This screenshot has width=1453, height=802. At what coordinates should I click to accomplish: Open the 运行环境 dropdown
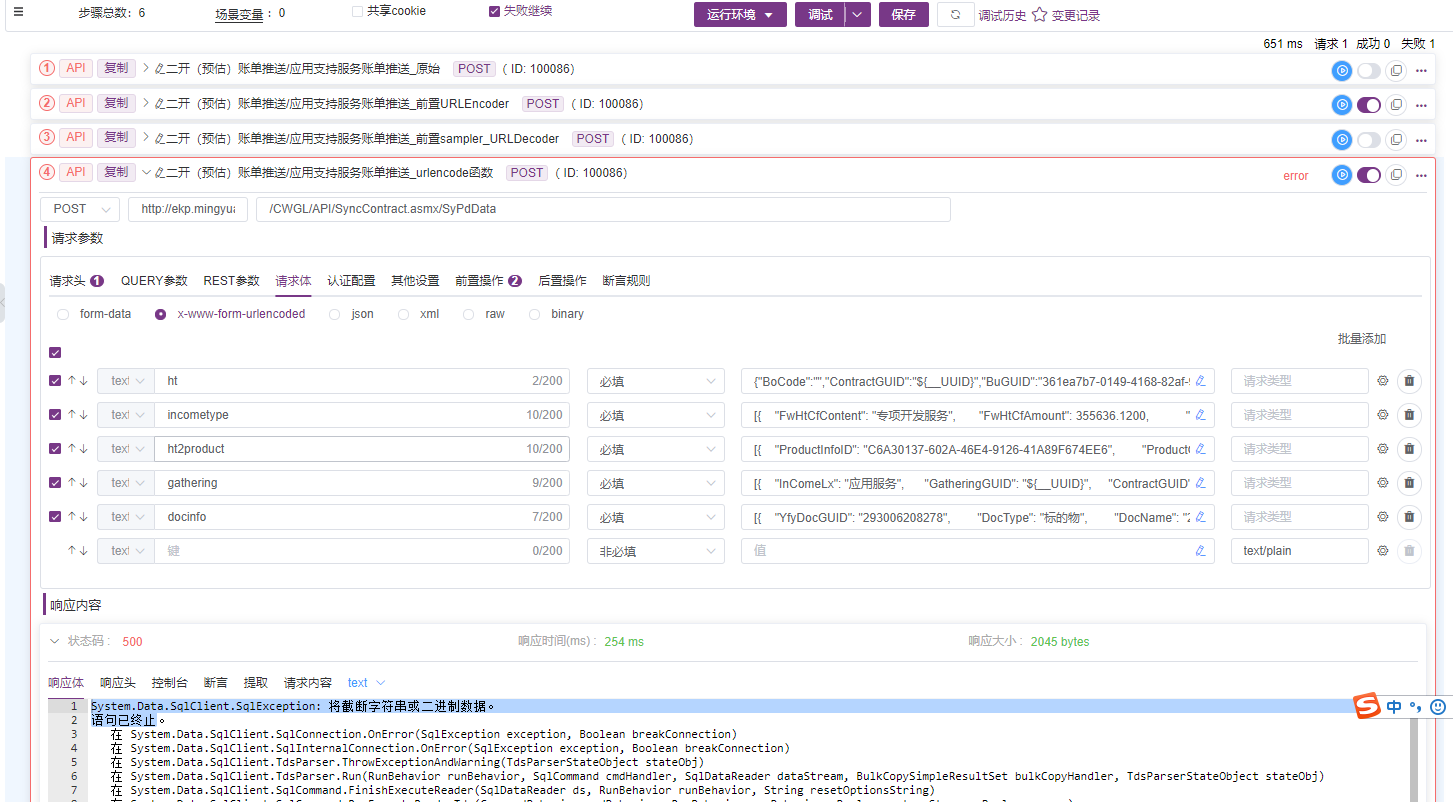[740, 15]
